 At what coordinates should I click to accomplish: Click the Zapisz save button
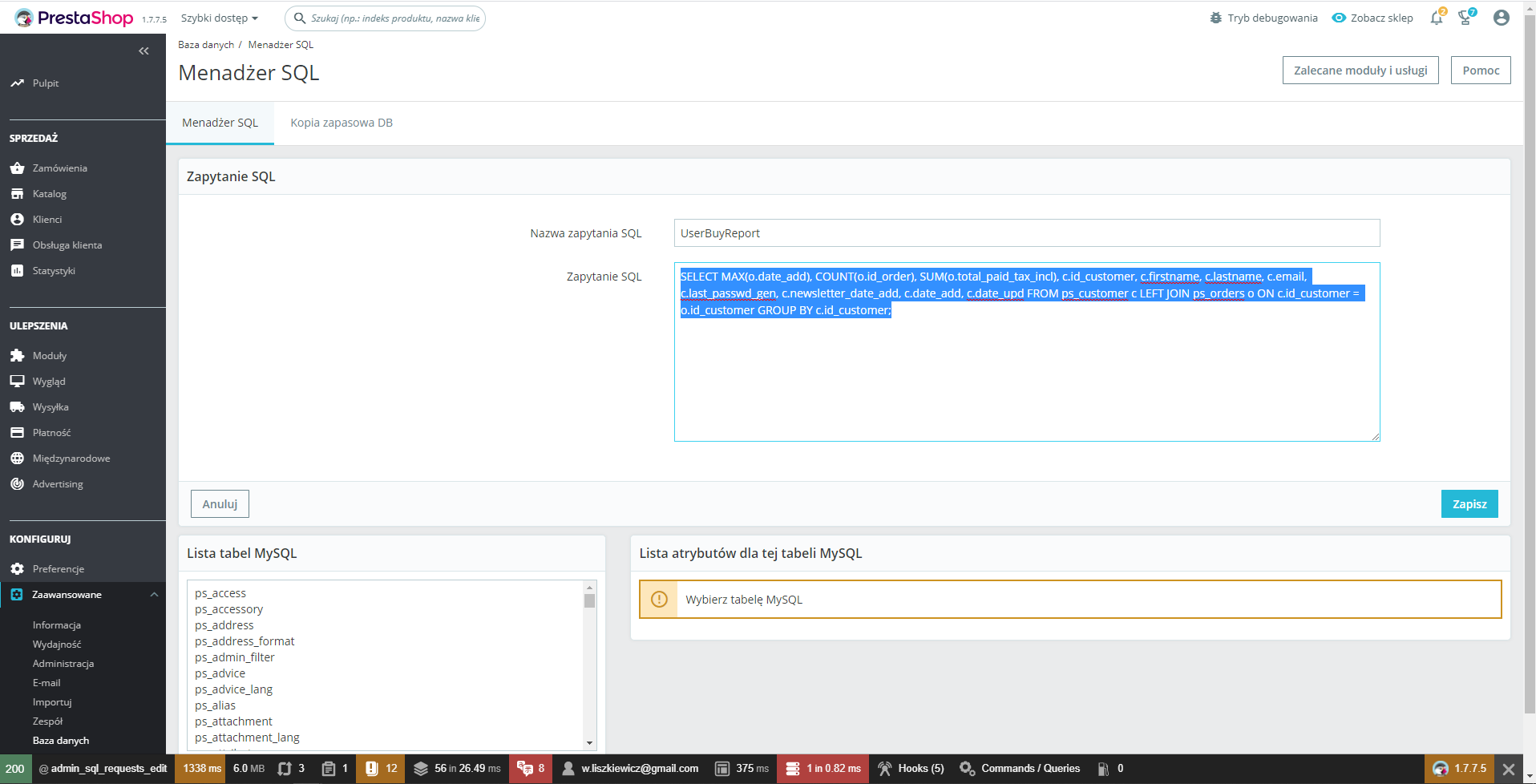pos(1469,504)
